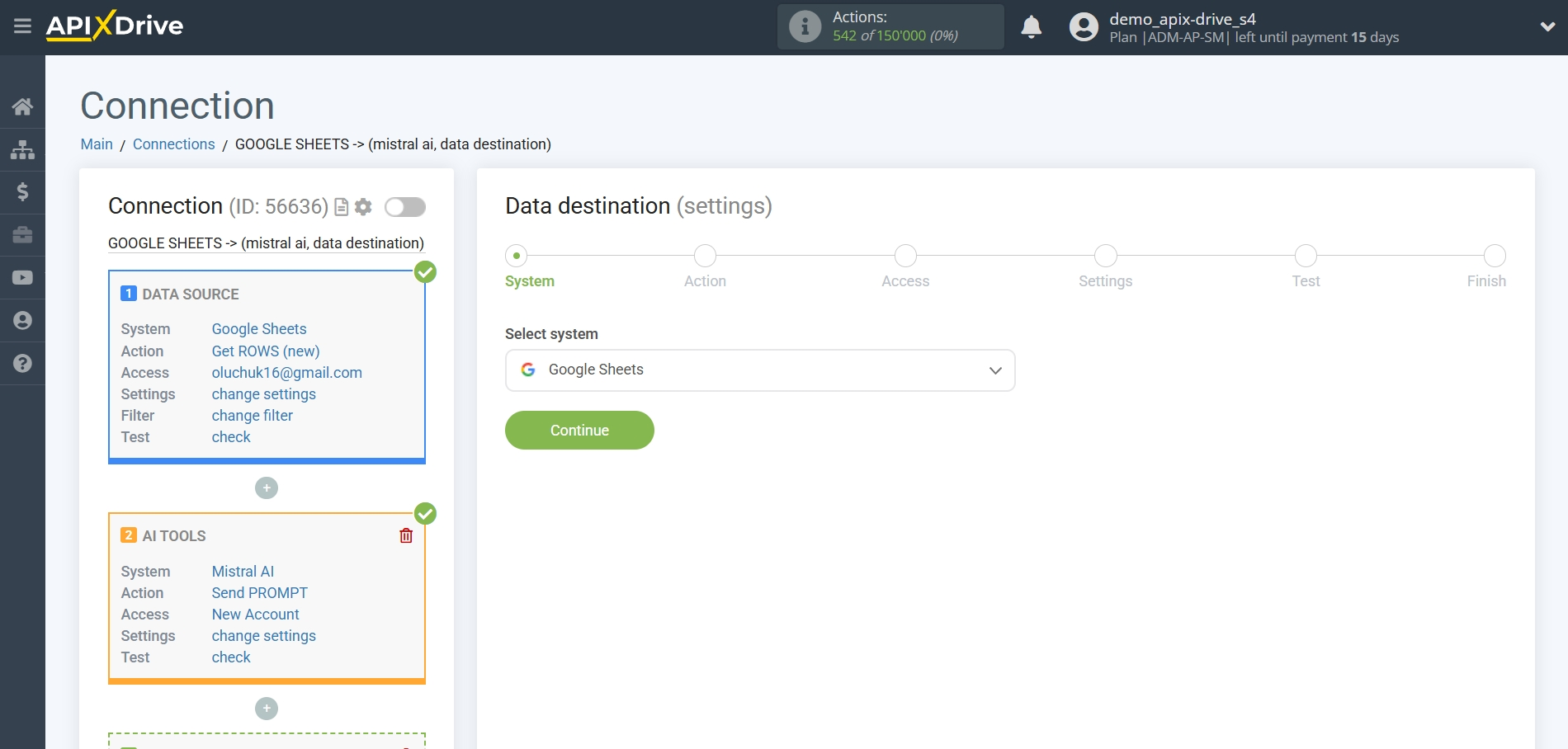
Task: Open the sidebar hamburger menu
Action: tap(22, 26)
